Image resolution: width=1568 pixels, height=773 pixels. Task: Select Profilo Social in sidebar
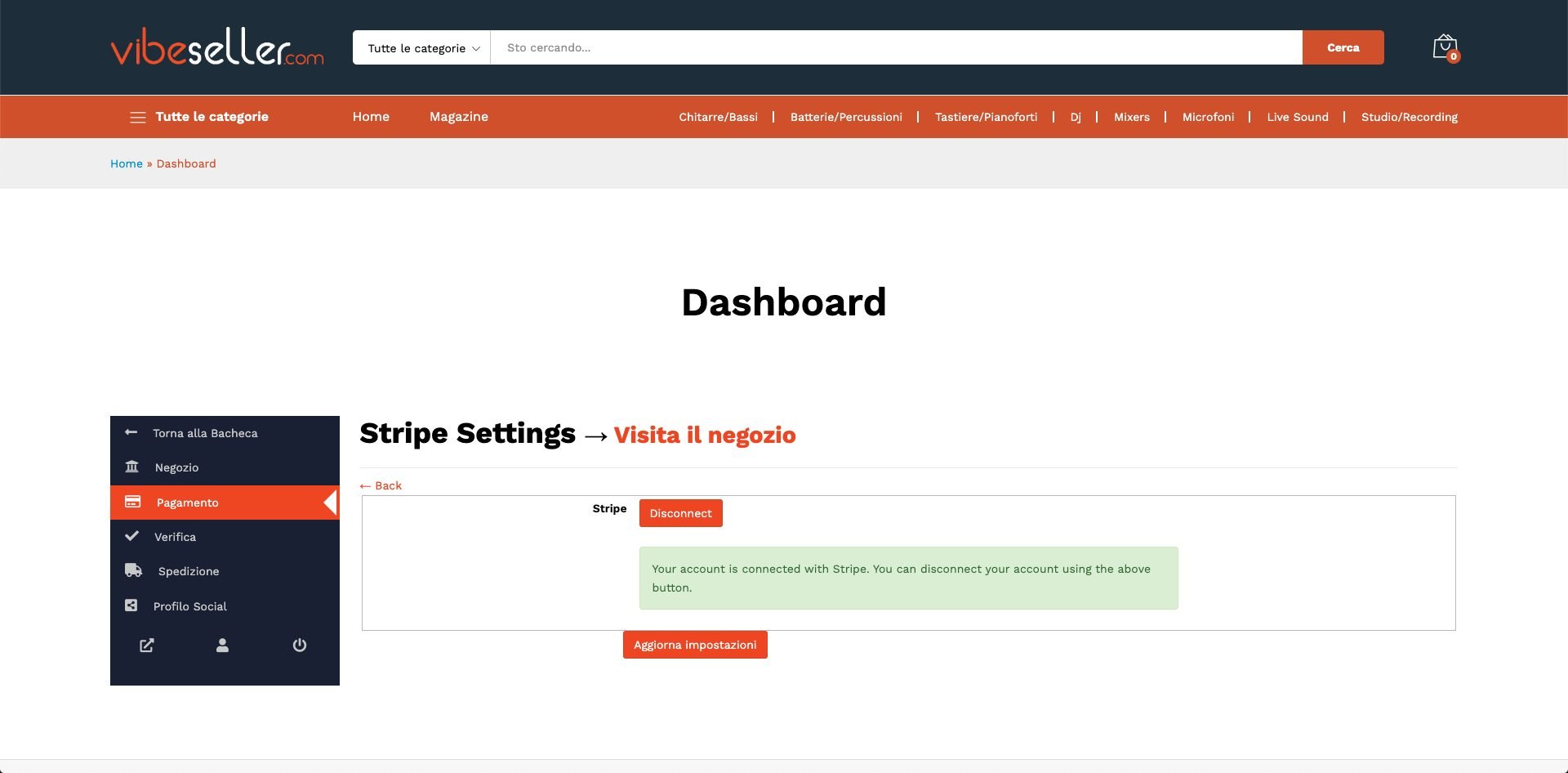pos(225,606)
